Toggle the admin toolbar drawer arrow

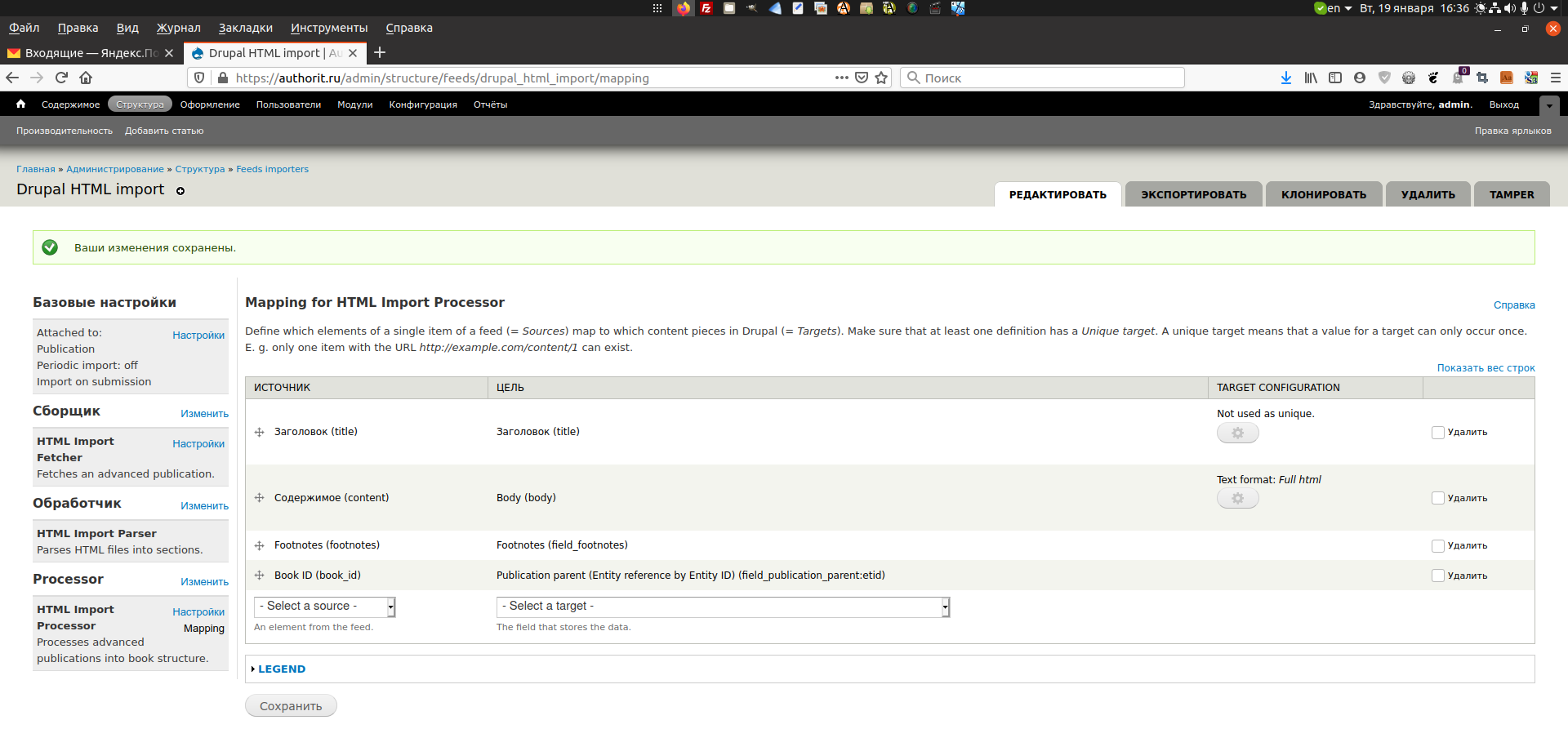(x=1549, y=105)
